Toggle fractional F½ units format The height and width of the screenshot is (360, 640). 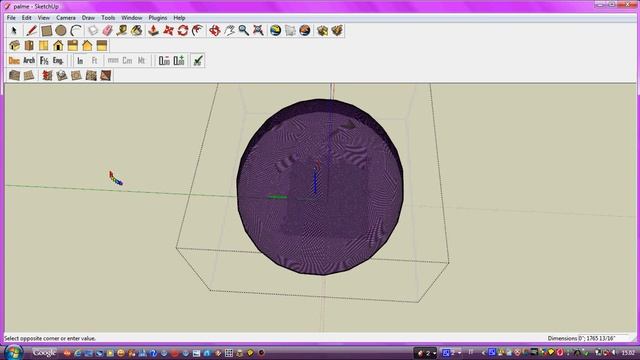tap(44, 61)
